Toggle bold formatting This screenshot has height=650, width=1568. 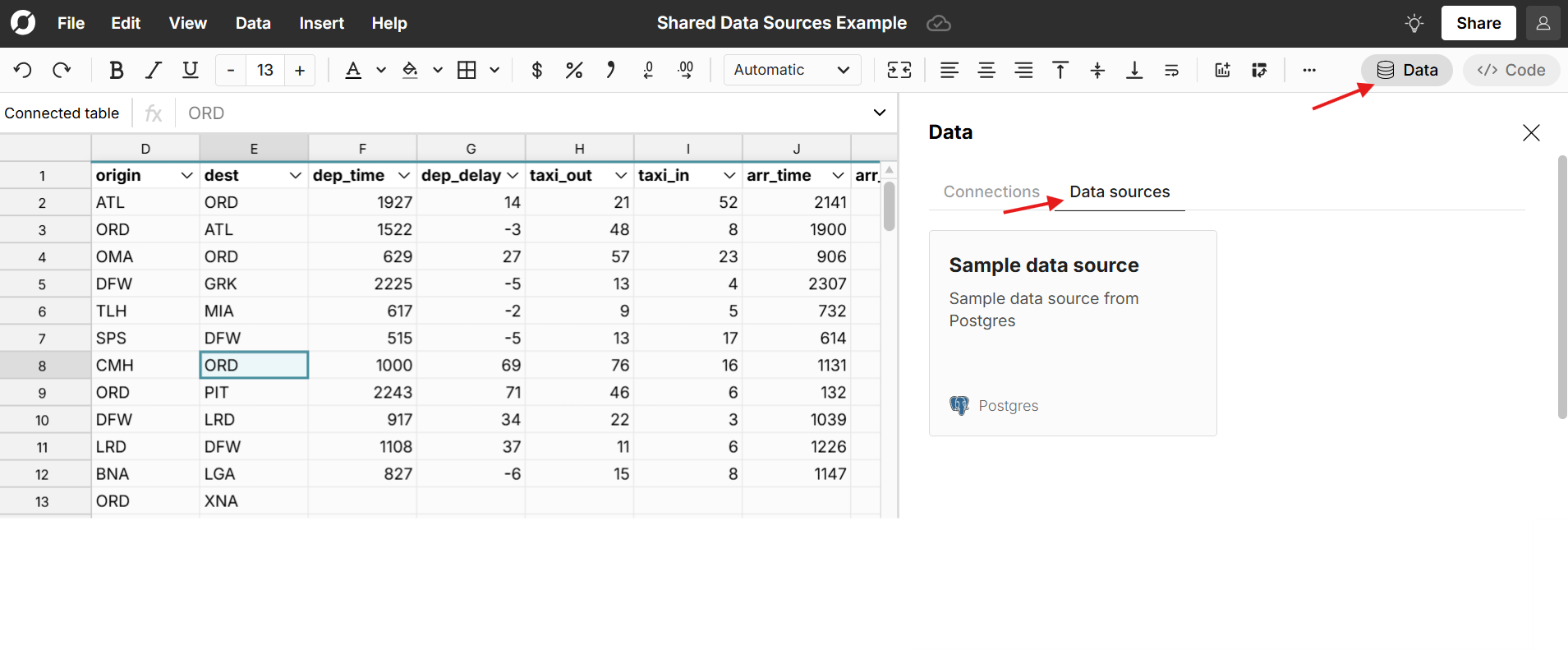(x=116, y=70)
